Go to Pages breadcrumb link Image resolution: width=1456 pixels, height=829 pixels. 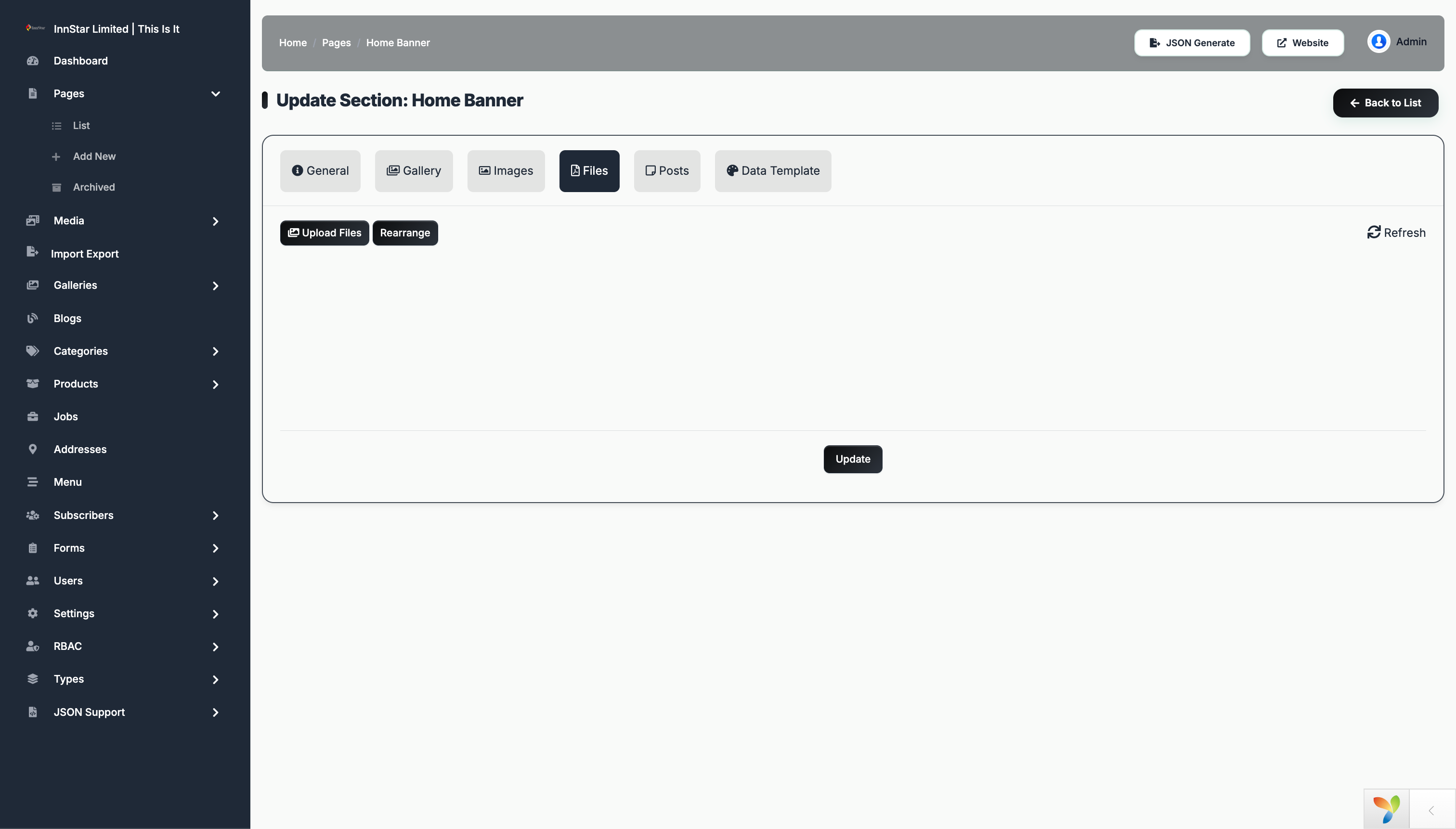(x=337, y=43)
